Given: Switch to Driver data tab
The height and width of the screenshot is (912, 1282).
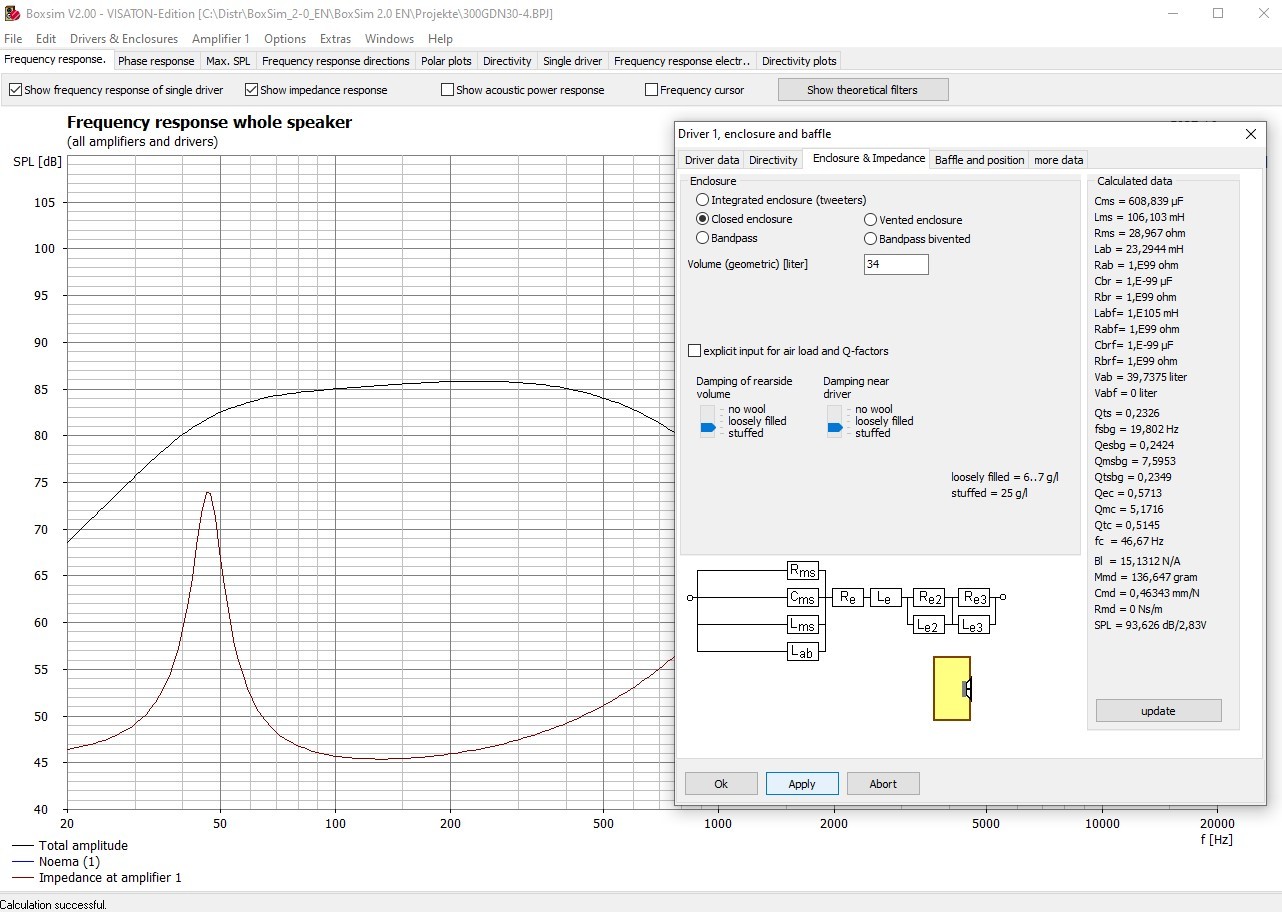Looking at the screenshot, I should 712,160.
